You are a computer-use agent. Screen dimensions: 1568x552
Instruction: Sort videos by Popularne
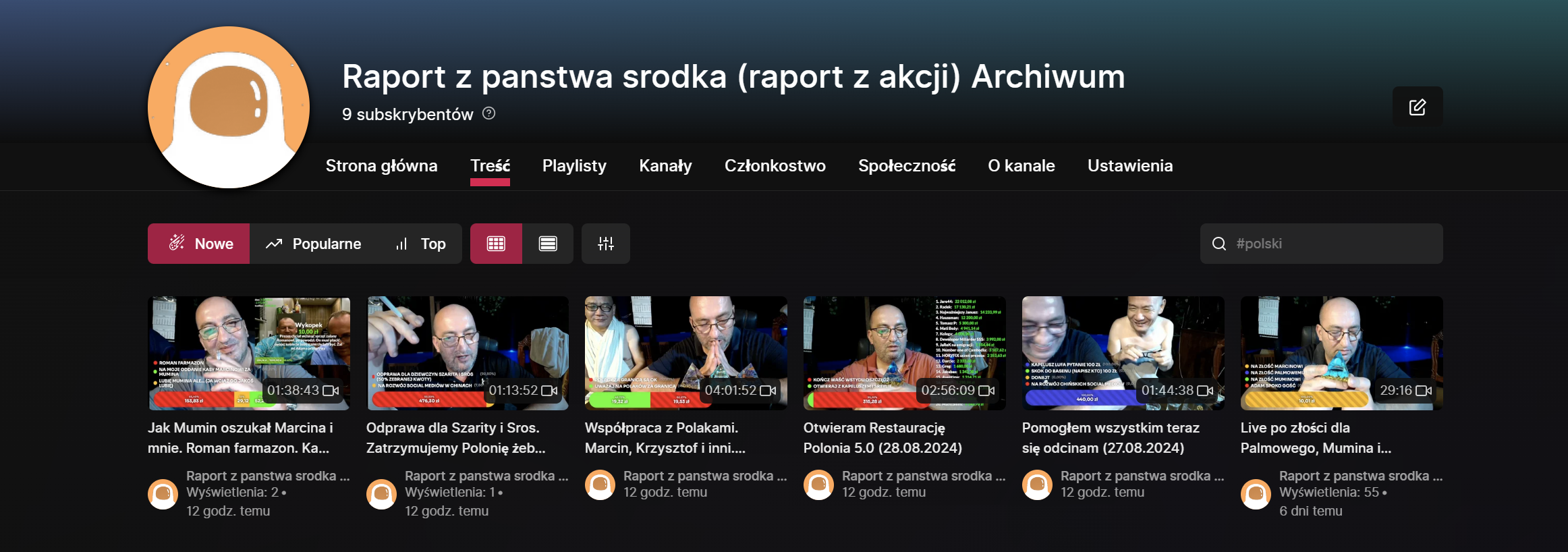pyautogui.click(x=313, y=244)
